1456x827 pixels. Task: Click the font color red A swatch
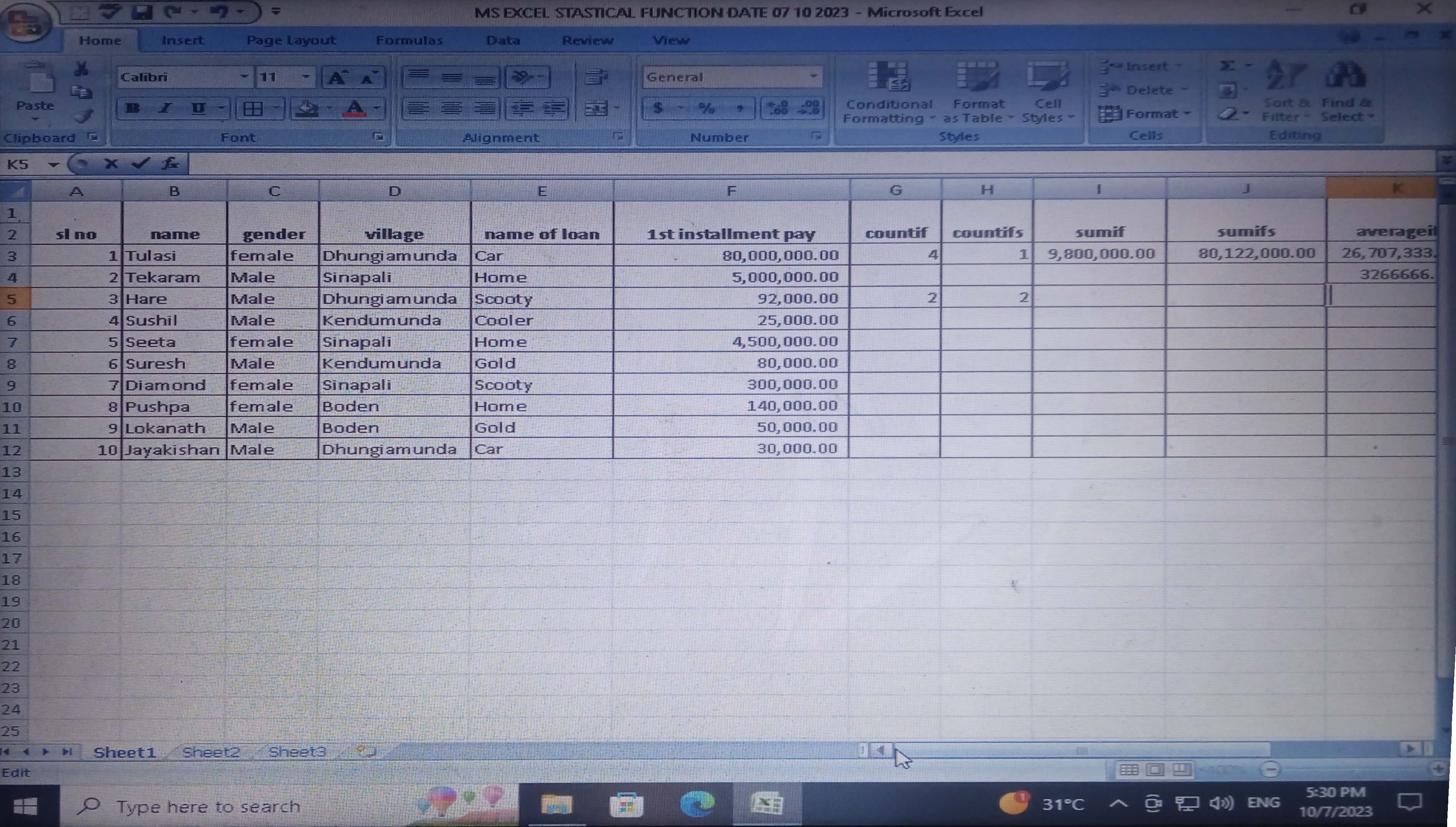tap(354, 108)
